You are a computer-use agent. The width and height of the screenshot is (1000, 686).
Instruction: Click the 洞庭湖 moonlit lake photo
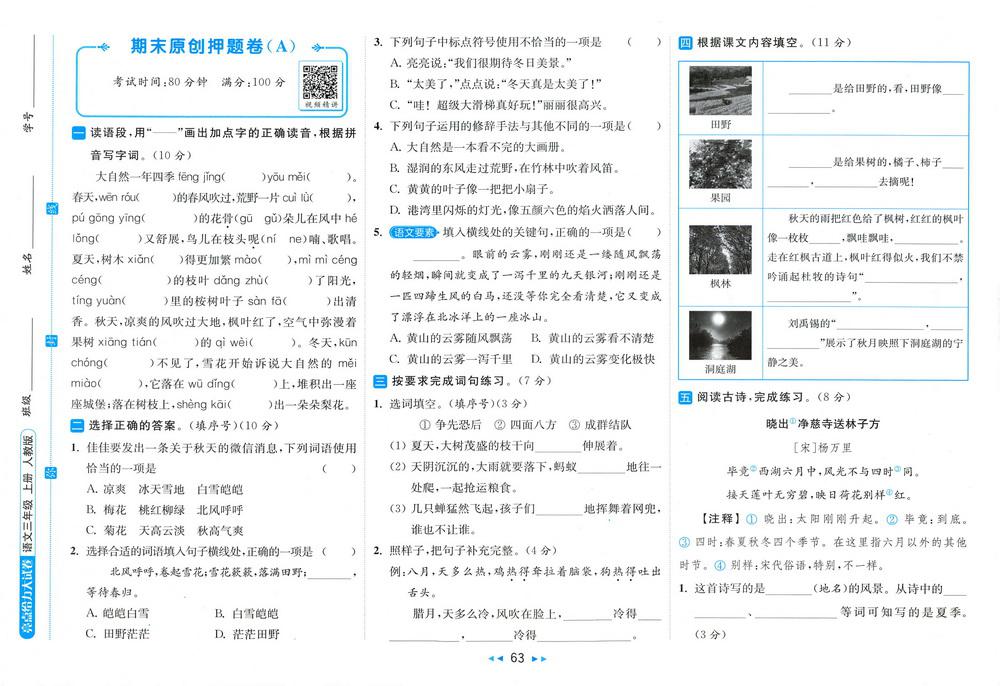click(x=720, y=336)
